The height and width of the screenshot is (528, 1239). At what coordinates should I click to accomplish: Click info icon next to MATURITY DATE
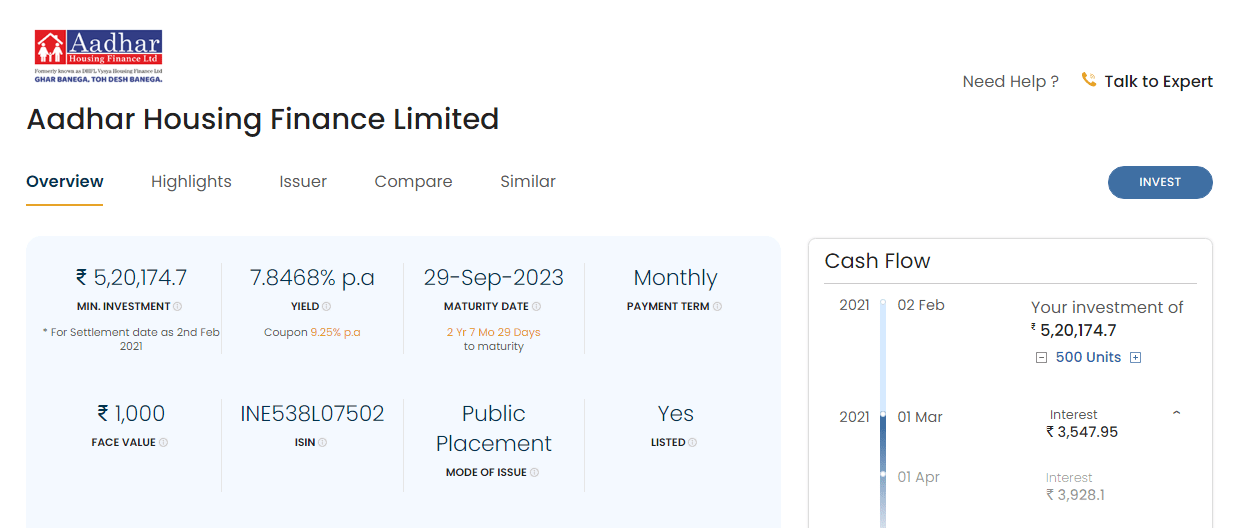tap(536, 307)
